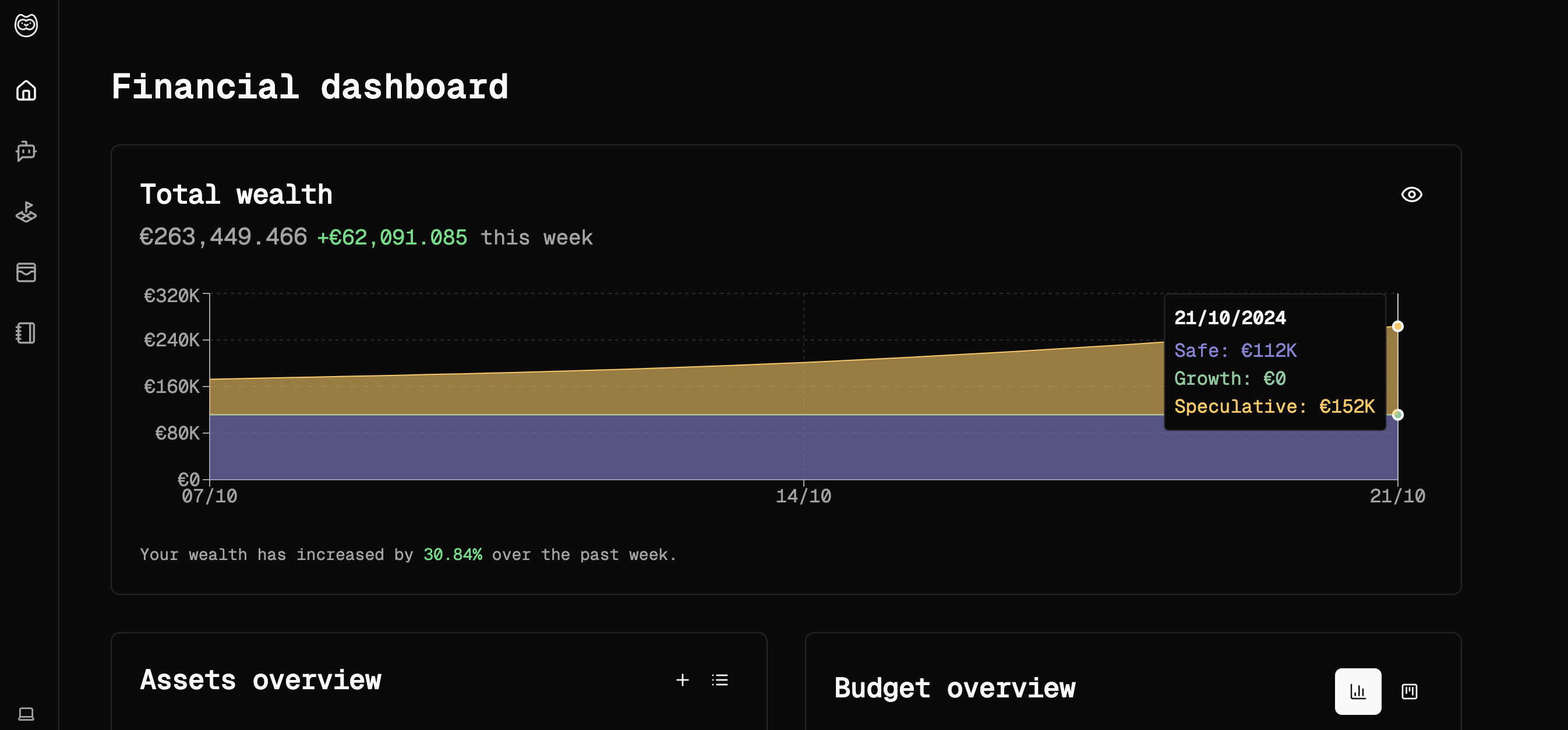Screen dimensions: 1568x730
Task: Click the Budget overview heading
Action: pos(955,688)
